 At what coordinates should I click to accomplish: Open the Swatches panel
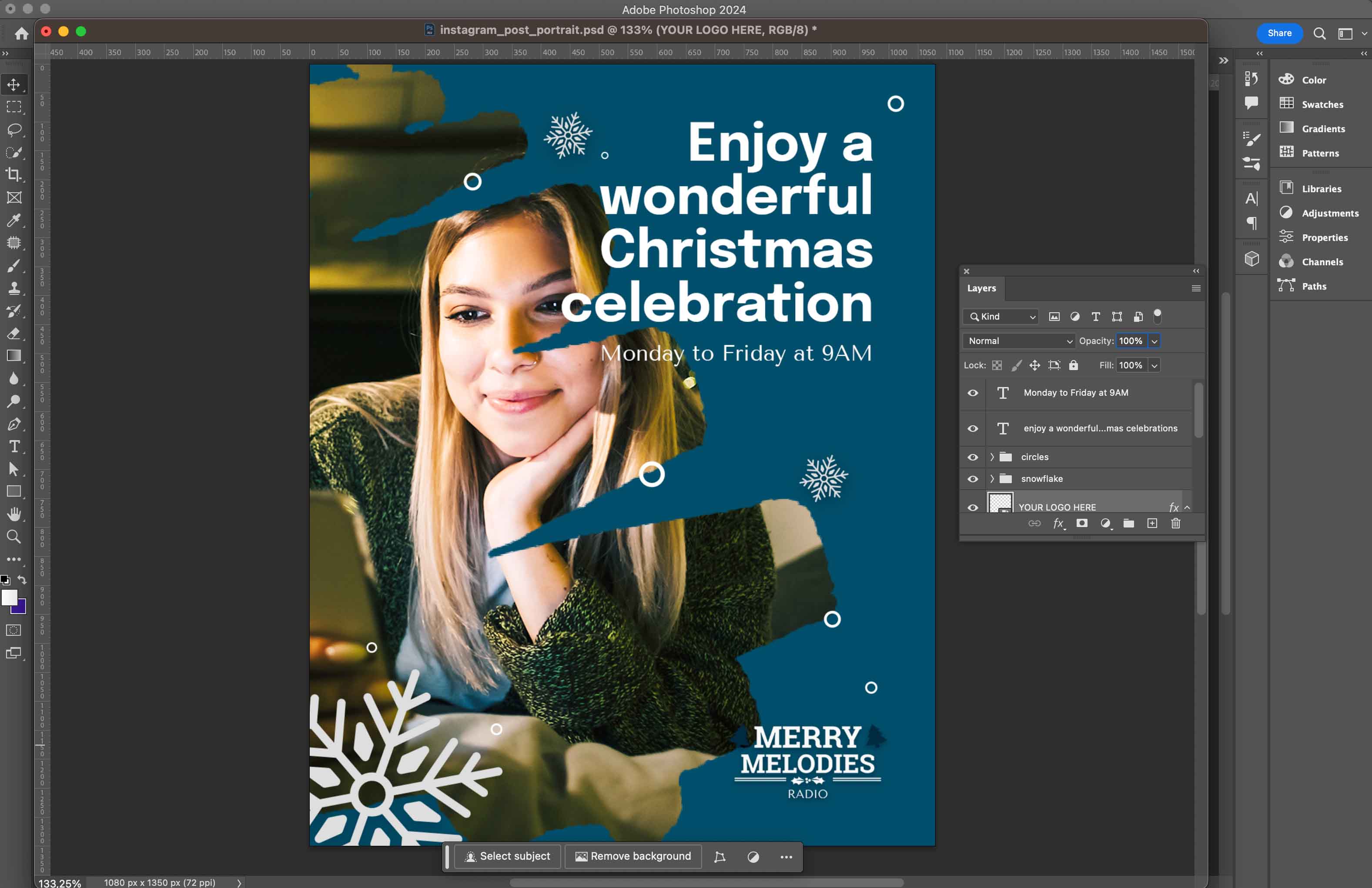pos(1322,104)
